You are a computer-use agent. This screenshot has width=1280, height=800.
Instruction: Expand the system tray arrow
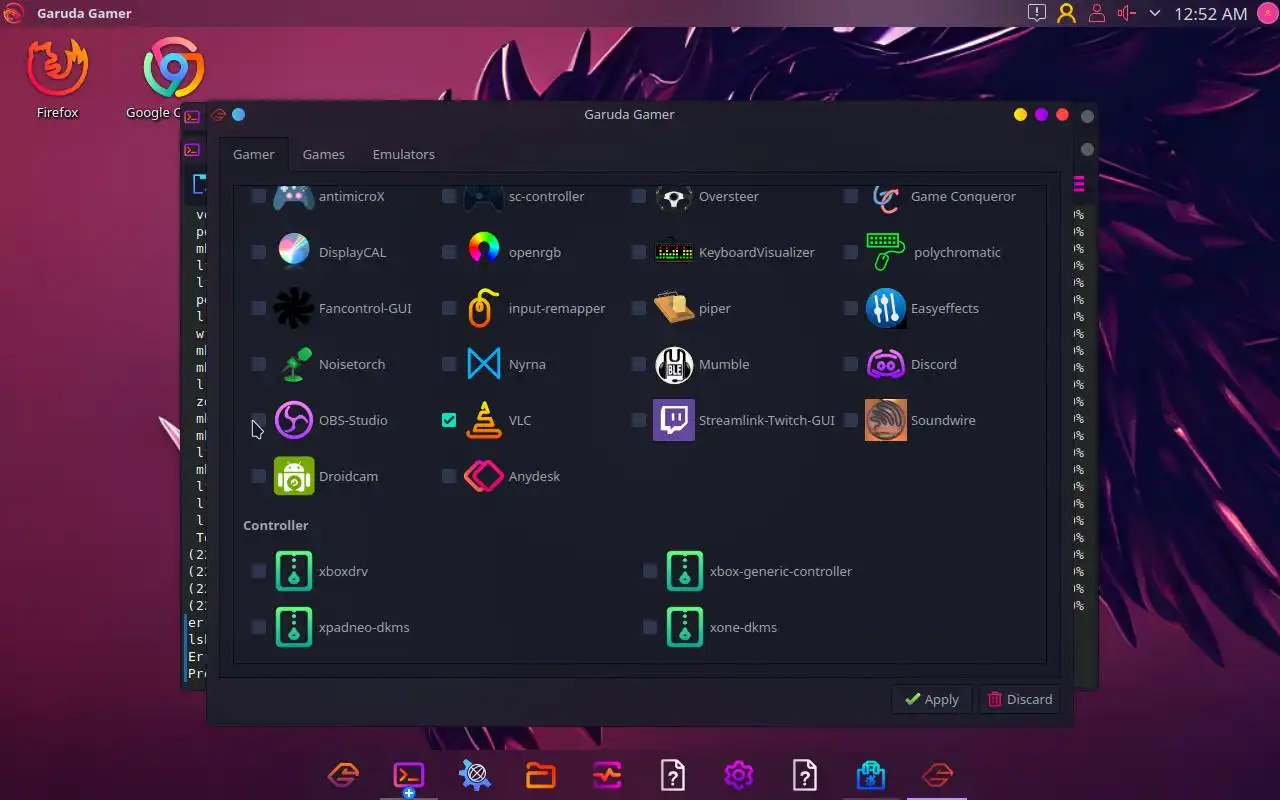[x=1155, y=13]
